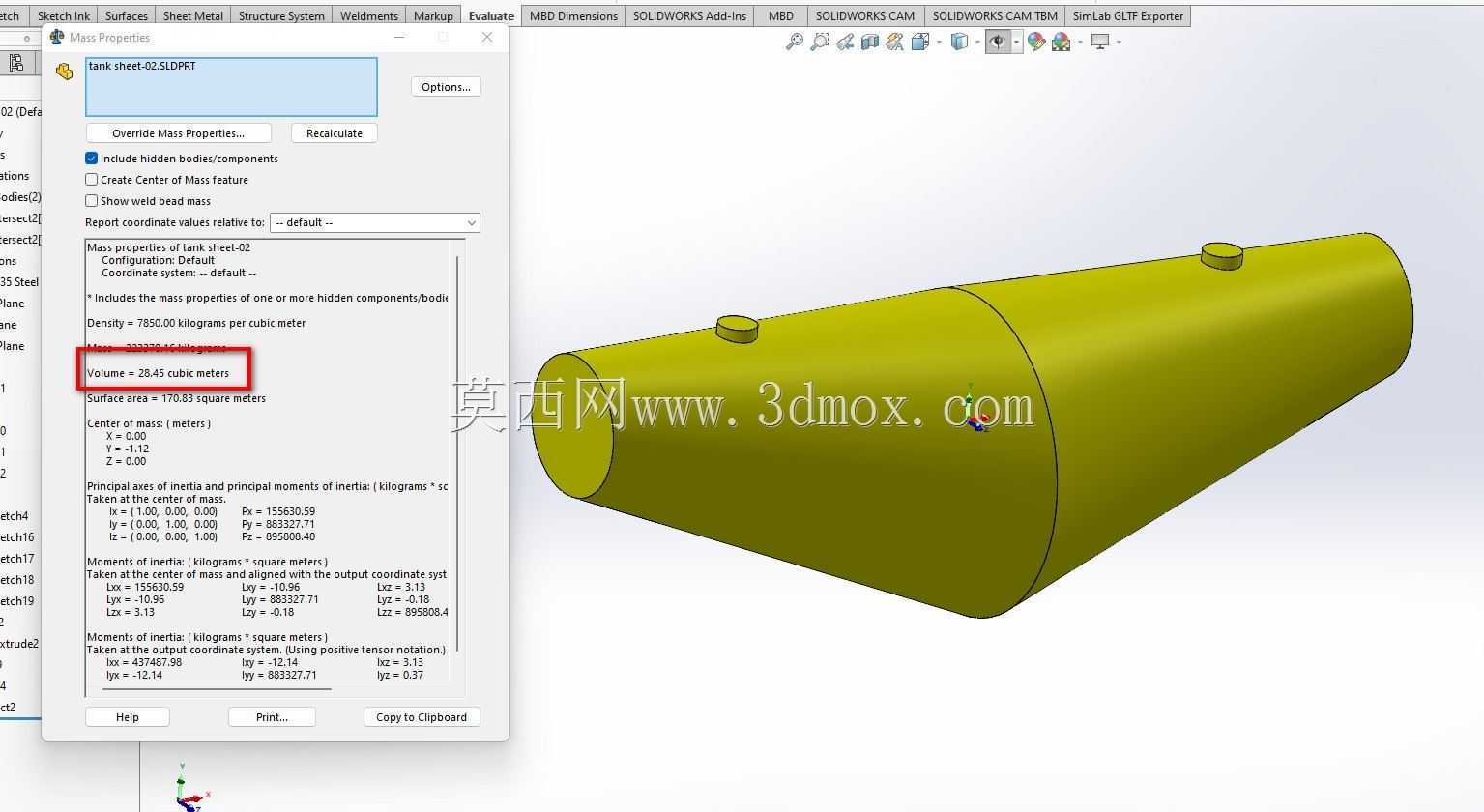Image resolution: width=1484 pixels, height=812 pixels.
Task: Select the Zoom to Area tool
Action: pyautogui.click(x=819, y=42)
